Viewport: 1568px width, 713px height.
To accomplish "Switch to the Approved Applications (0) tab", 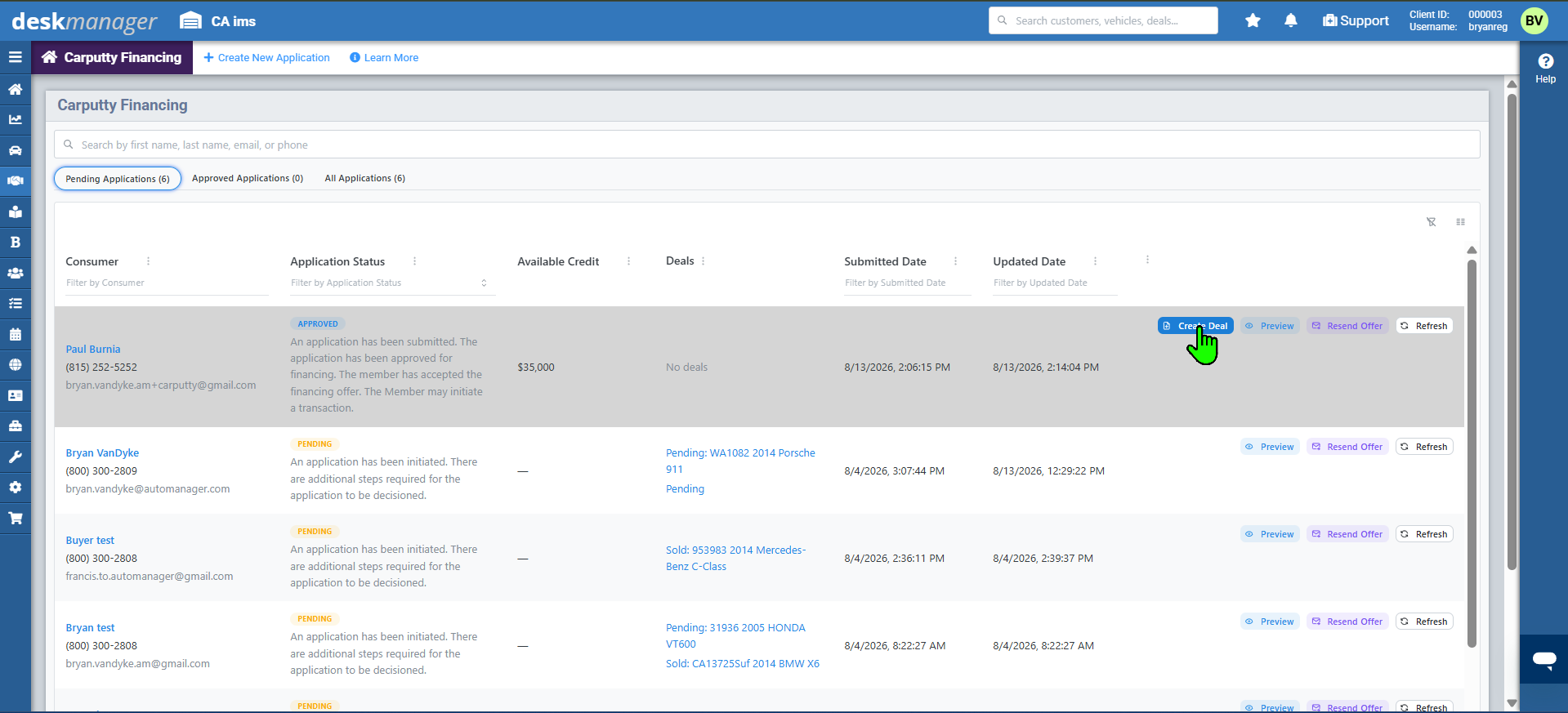I will tap(248, 178).
